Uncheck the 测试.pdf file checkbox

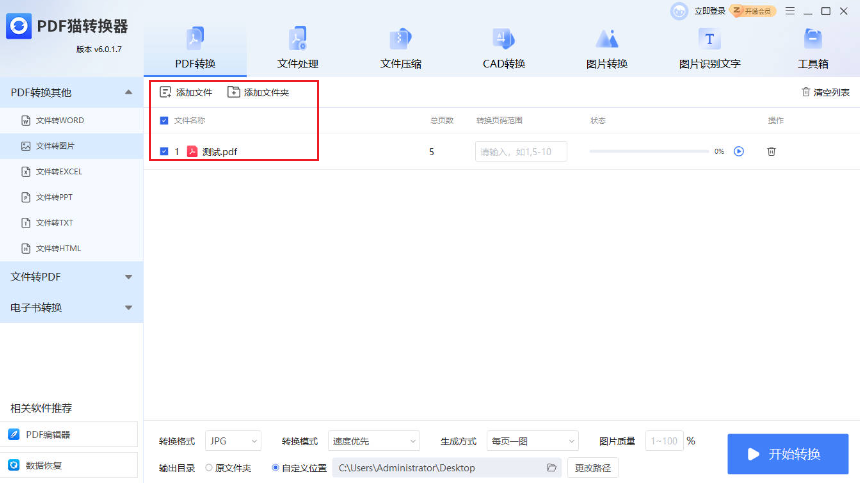pyautogui.click(x=164, y=152)
